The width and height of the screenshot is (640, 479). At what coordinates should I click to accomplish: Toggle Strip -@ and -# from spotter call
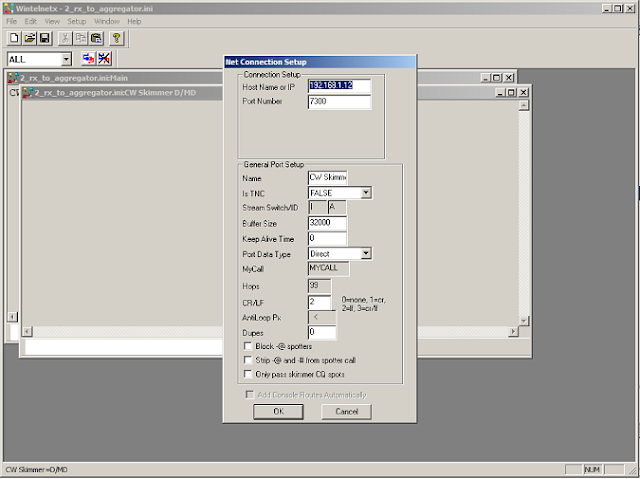coord(248,360)
